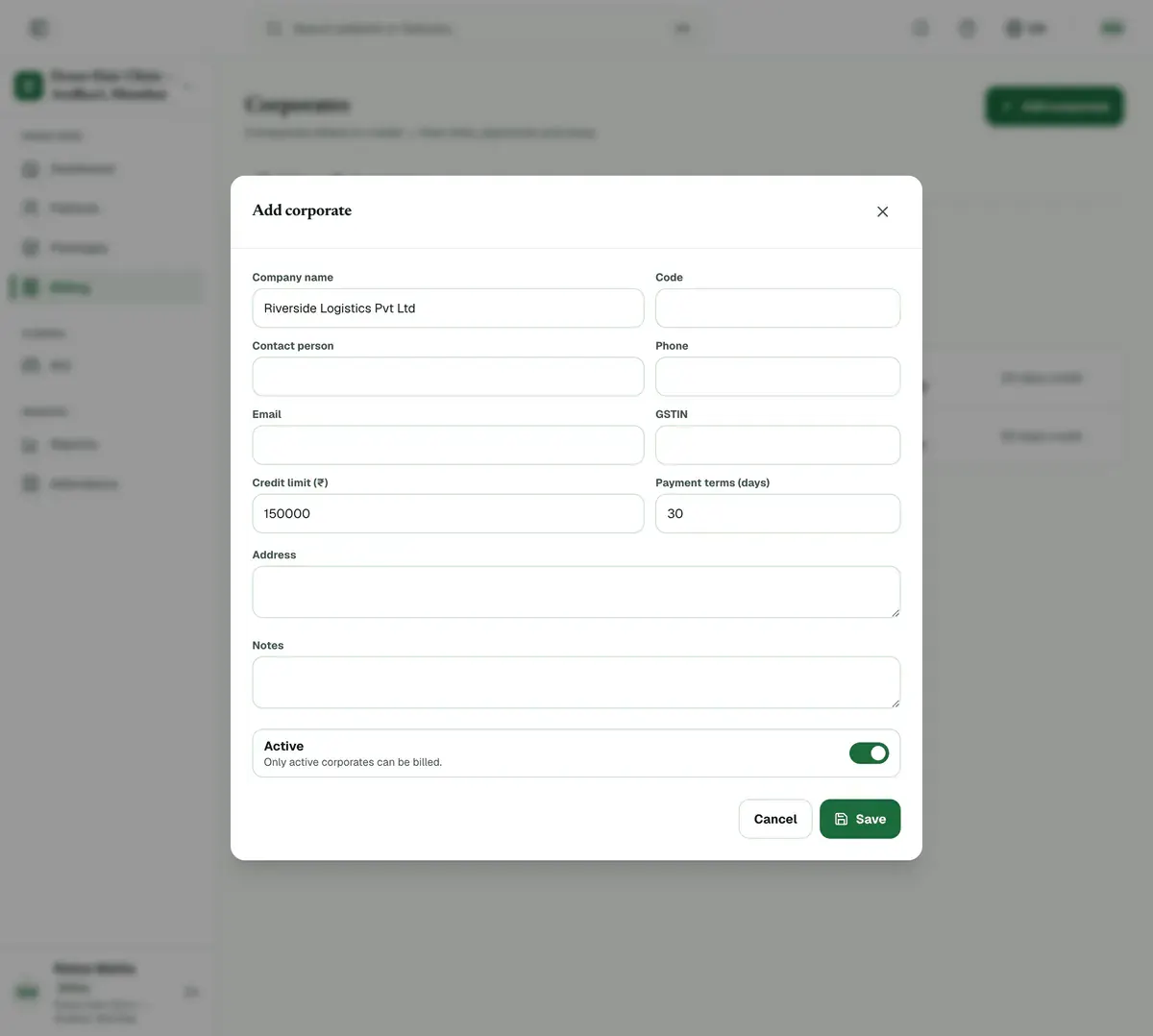Toggle the Active switch off
Viewport: 1153px width, 1036px height.
click(869, 753)
